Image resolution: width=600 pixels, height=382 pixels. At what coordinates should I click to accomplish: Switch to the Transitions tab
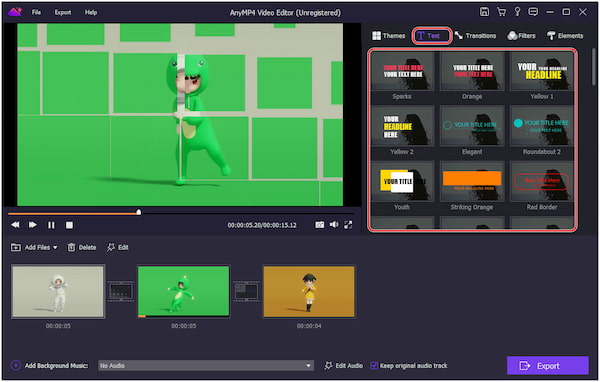click(x=475, y=36)
